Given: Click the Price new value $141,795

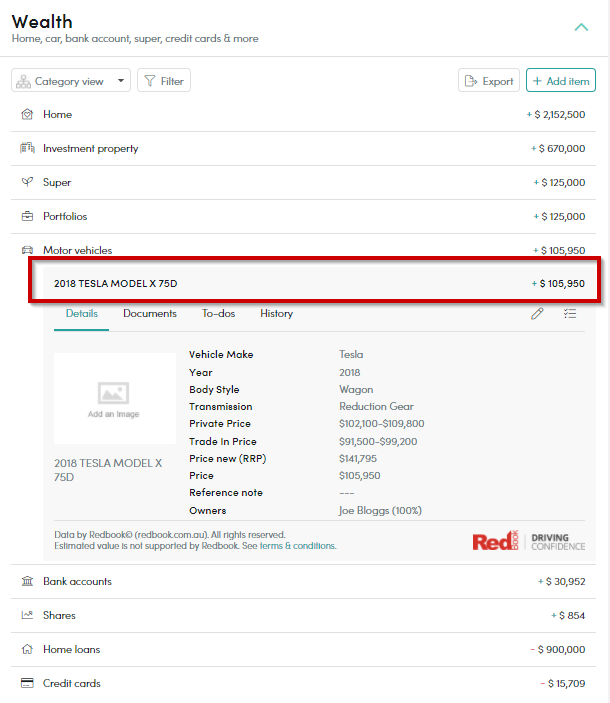Looking at the screenshot, I should pos(358,459).
